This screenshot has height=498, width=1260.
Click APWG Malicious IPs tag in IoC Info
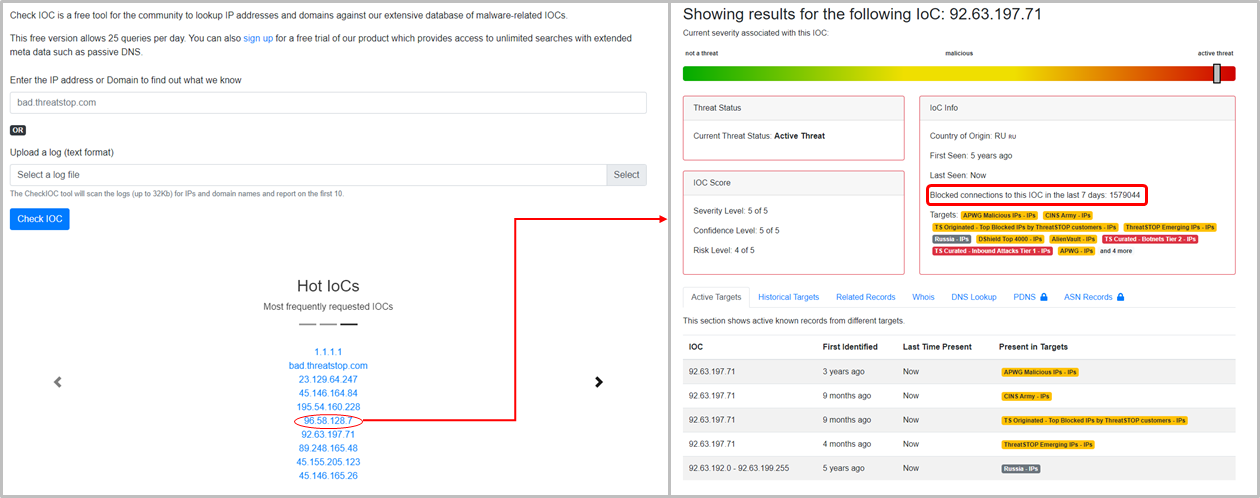[999, 215]
